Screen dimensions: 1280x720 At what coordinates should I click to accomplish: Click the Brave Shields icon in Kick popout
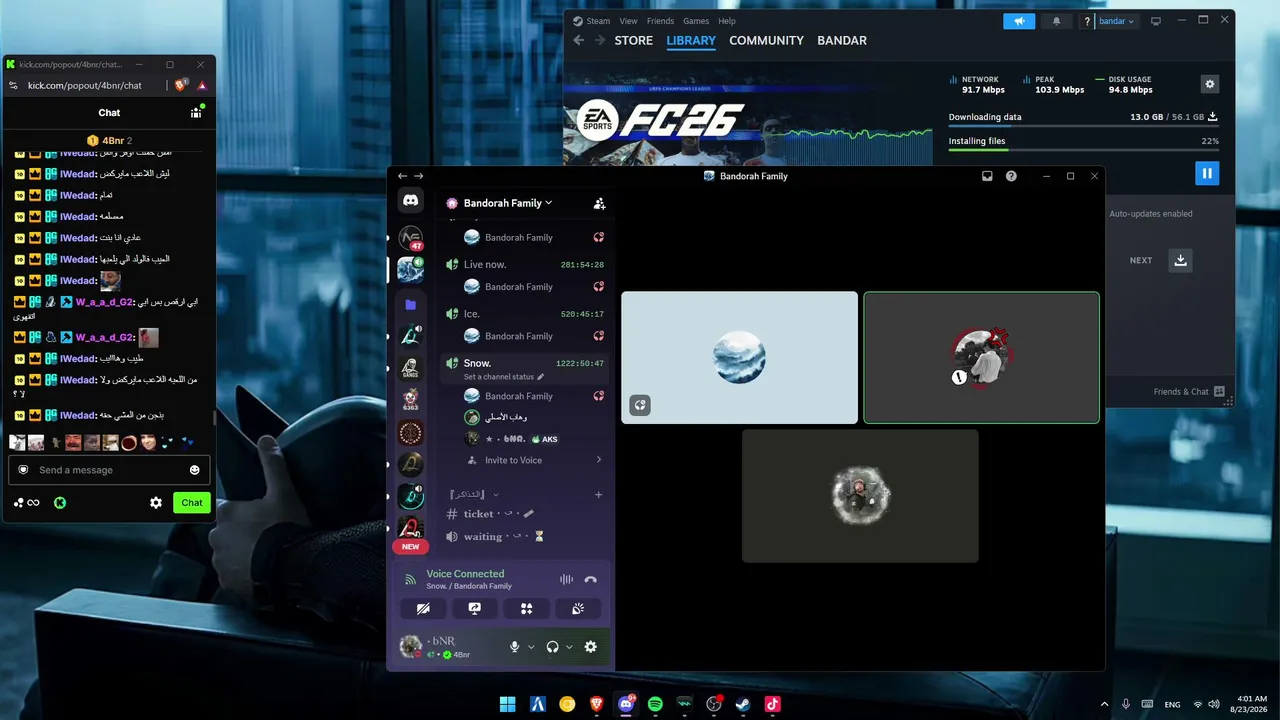click(182, 85)
